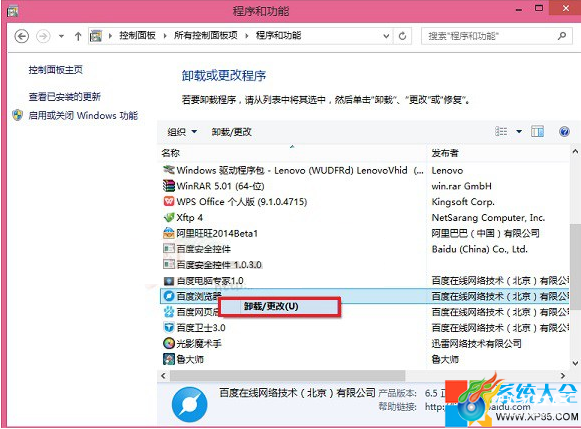The width and height of the screenshot is (581, 429).
Task: Click scroll down arrow of list
Action: click(x=575, y=363)
